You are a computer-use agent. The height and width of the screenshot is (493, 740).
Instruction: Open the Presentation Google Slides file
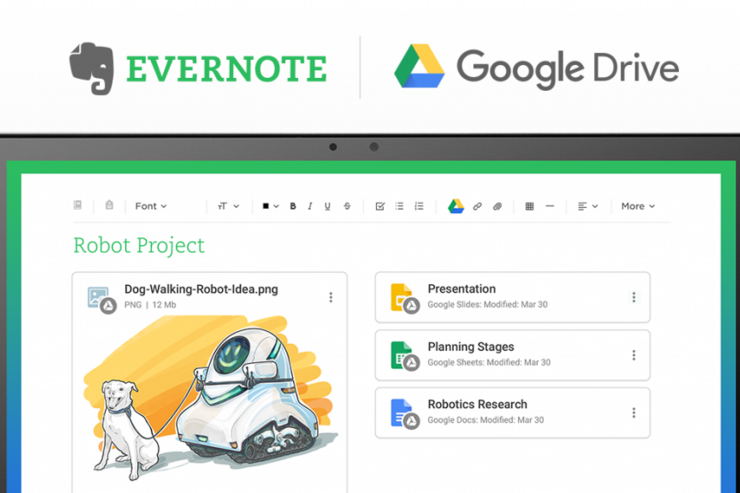coord(513,297)
